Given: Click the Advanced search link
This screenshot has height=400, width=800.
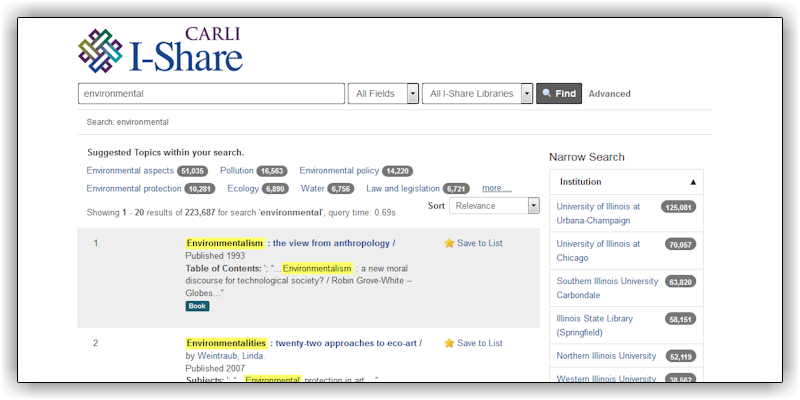Looking at the screenshot, I should (609, 94).
